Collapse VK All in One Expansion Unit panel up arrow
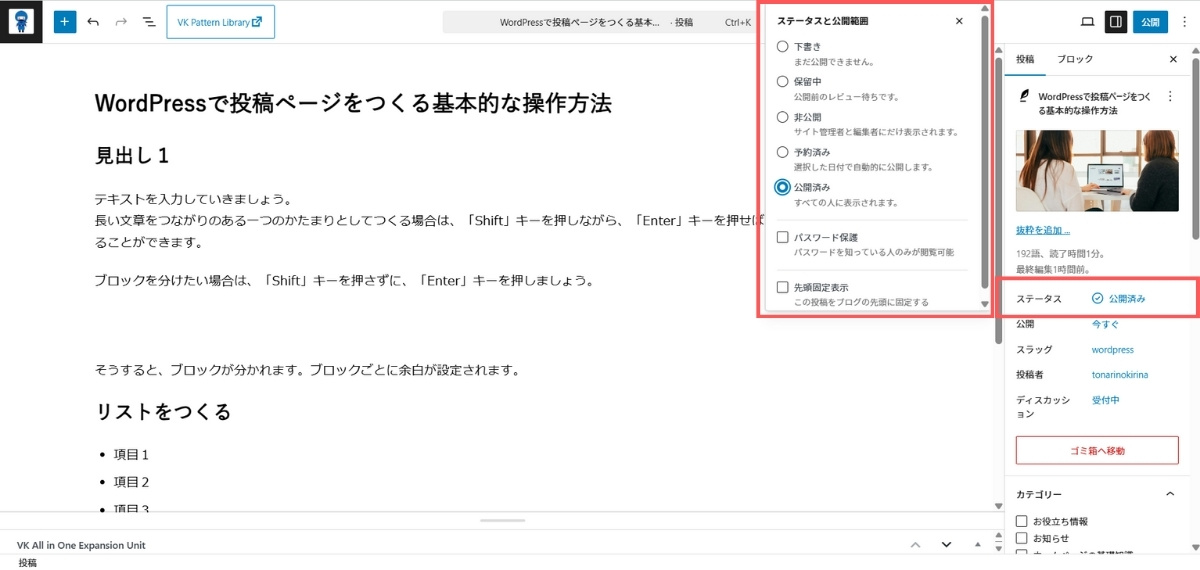 pyautogui.click(x=914, y=544)
